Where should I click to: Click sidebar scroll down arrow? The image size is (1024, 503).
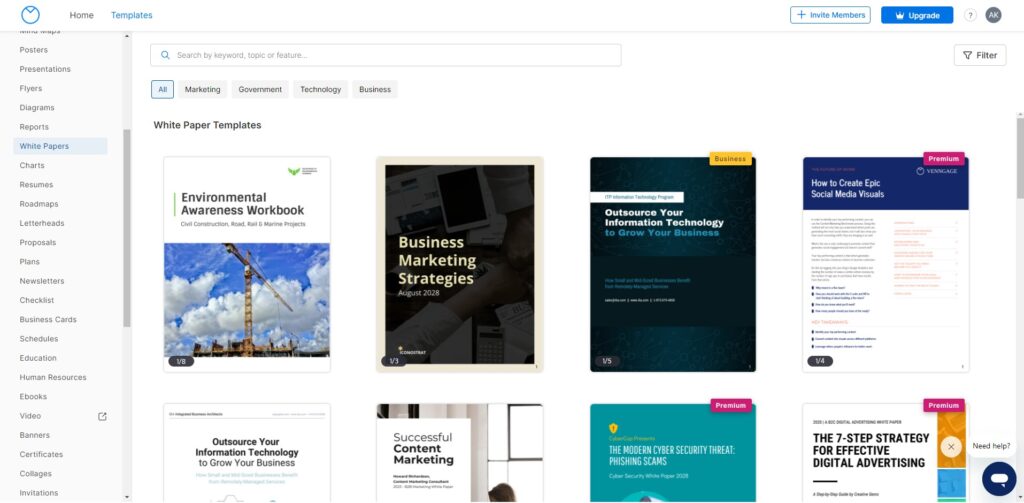point(127,498)
